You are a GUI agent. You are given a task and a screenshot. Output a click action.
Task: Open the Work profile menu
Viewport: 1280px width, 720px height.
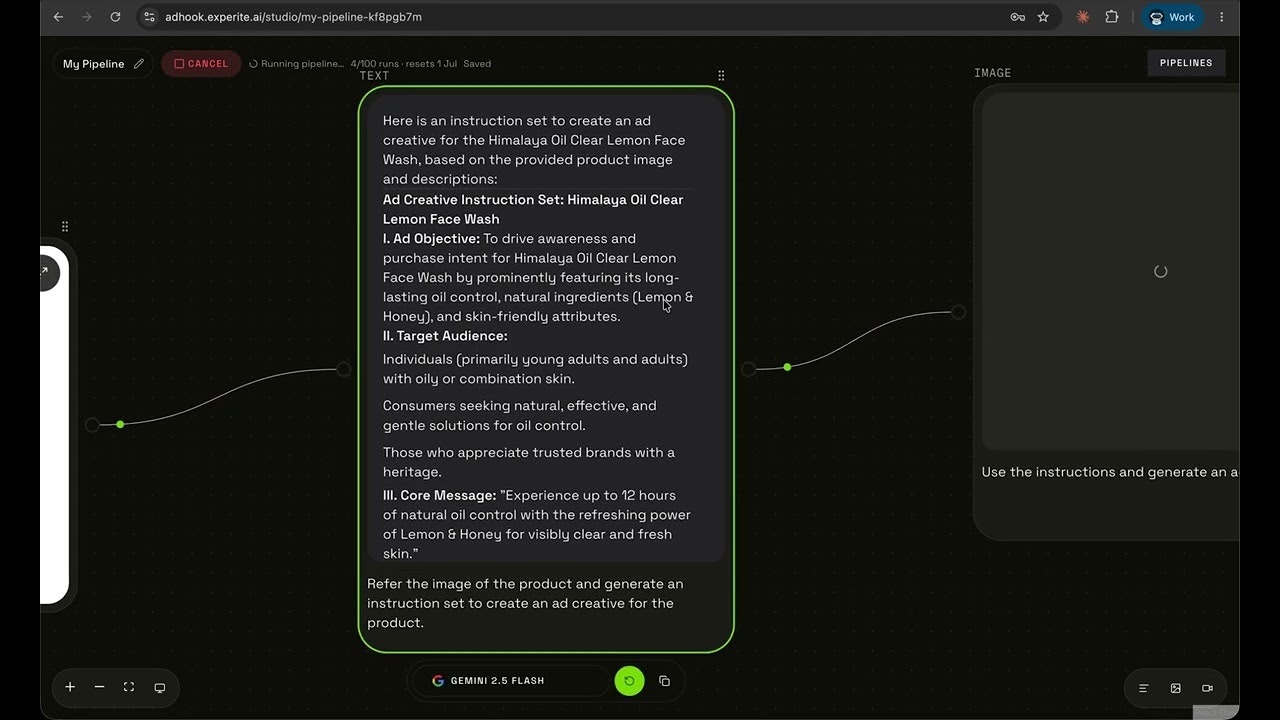(1172, 17)
